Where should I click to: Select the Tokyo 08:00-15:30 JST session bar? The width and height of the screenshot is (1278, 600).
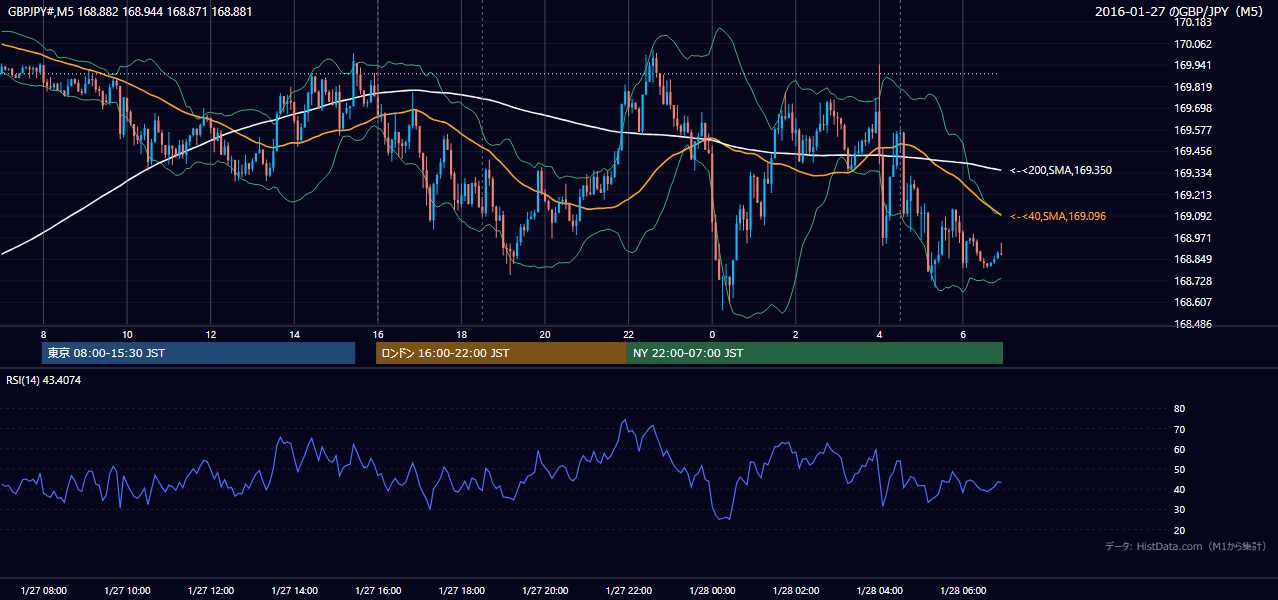point(199,353)
